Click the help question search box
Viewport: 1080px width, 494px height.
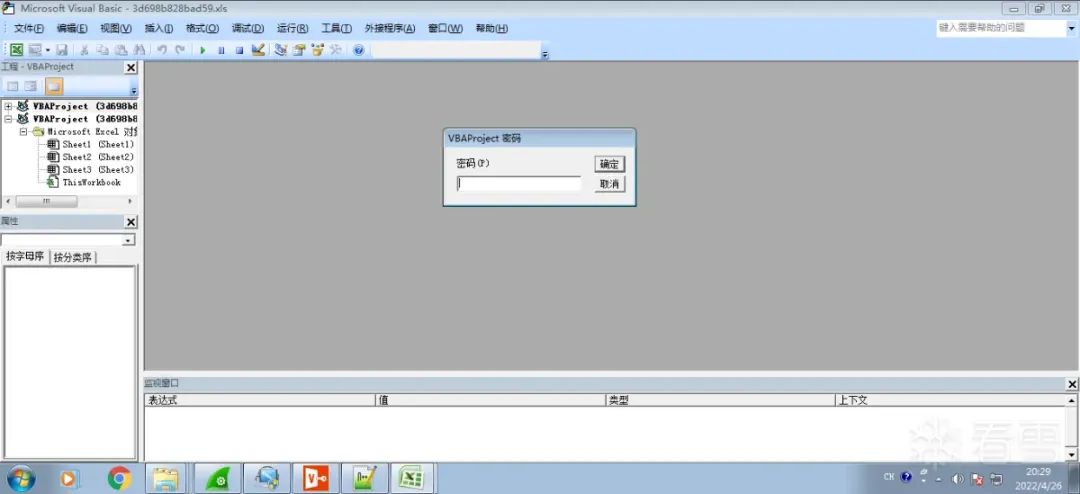pos(1001,28)
